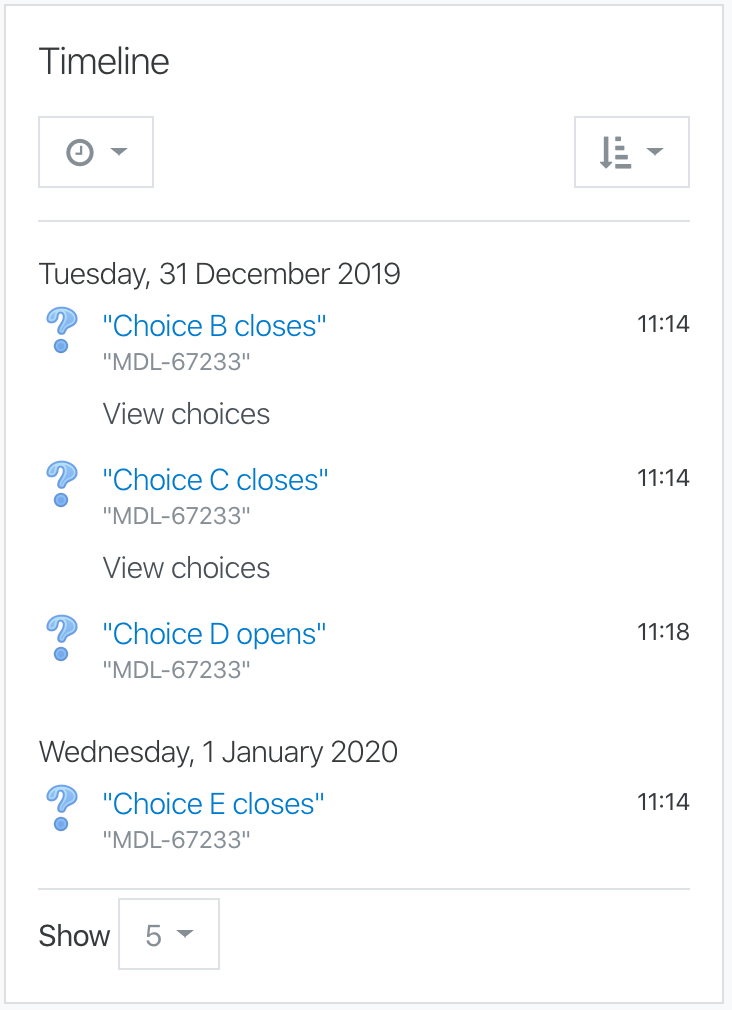
Task: Click course name MDL-67233 under Choice D
Action: 177,670
